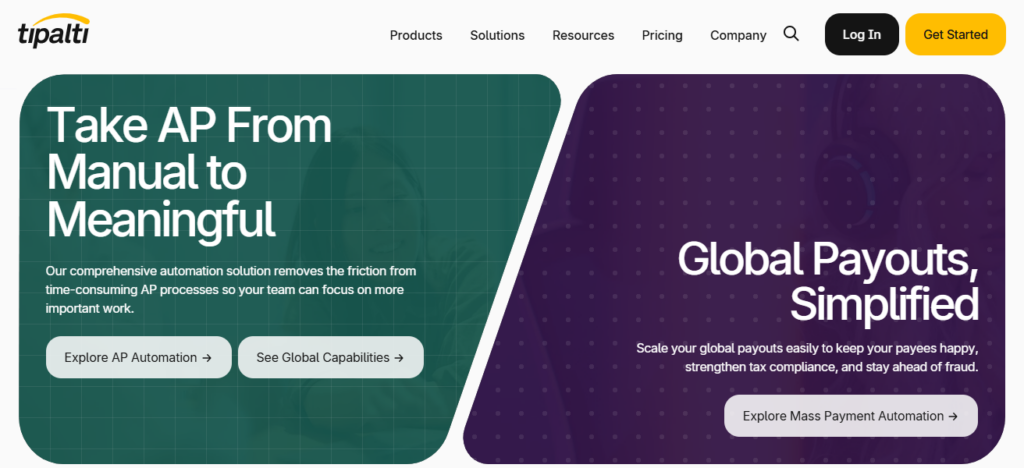Click the See Global Capabilities button

tap(330, 357)
